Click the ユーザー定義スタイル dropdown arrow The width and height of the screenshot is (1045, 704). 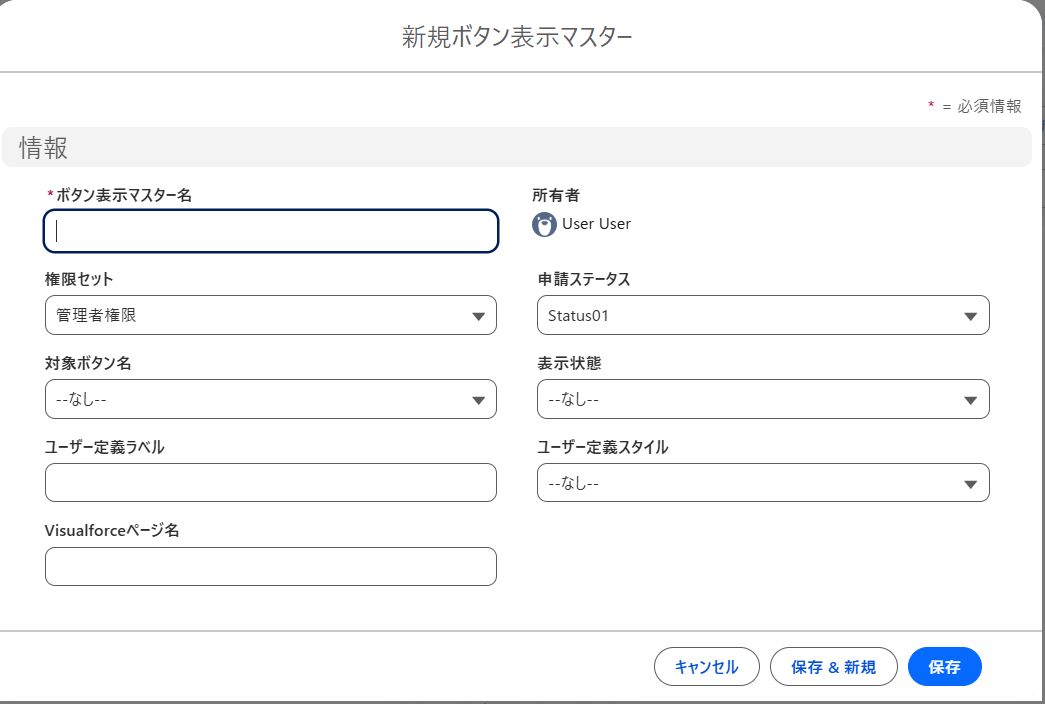tap(970, 482)
